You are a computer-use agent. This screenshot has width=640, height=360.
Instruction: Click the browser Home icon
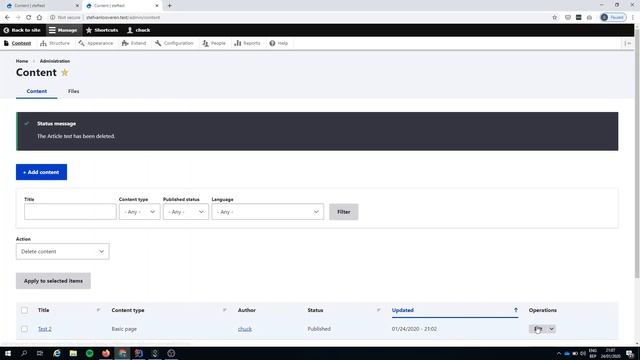39,18
